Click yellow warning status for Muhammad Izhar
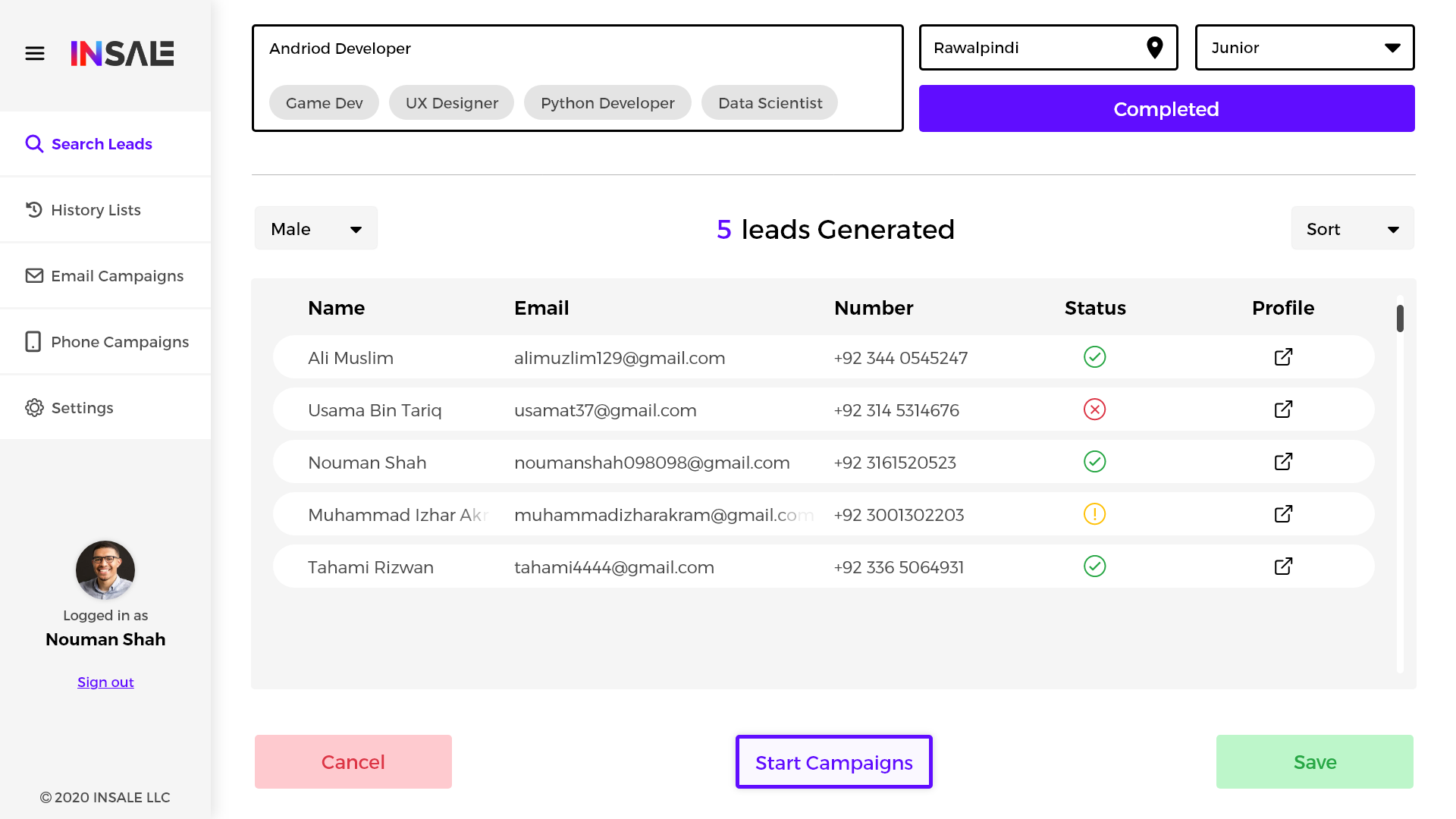Image resolution: width=1456 pixels, height=819 pixels. [1095, 514]
